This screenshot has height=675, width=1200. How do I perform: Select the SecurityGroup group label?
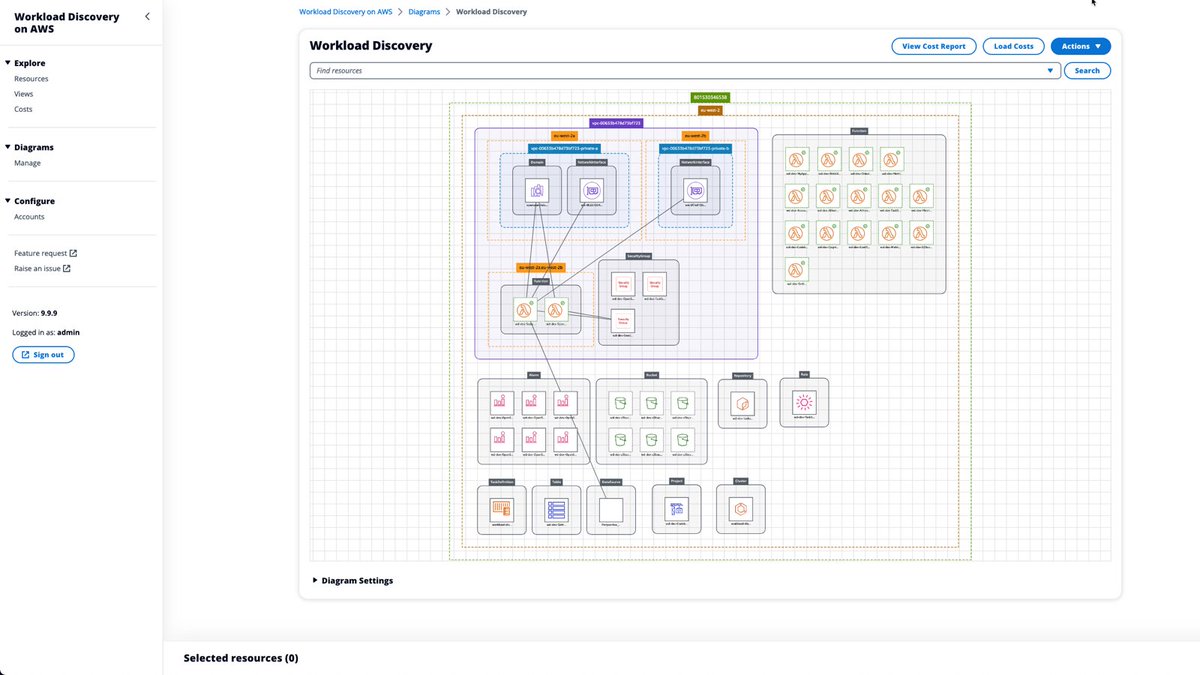tap(639, 256)
